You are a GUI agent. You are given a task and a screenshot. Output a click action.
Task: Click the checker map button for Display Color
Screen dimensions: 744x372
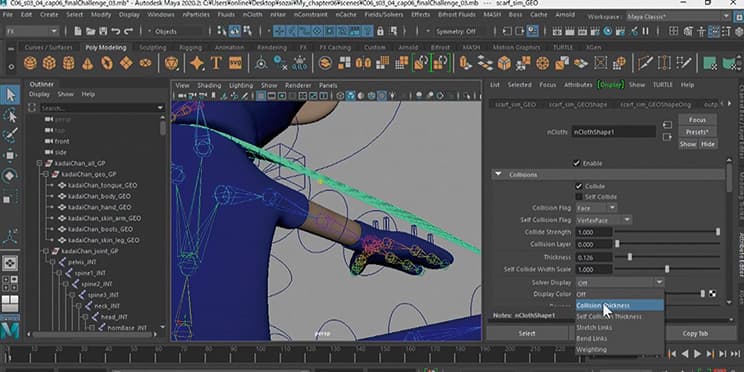712,294
